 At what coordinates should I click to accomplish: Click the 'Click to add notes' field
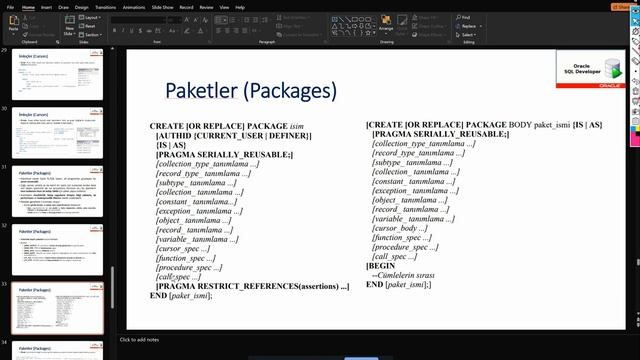(x=139, y=340)
